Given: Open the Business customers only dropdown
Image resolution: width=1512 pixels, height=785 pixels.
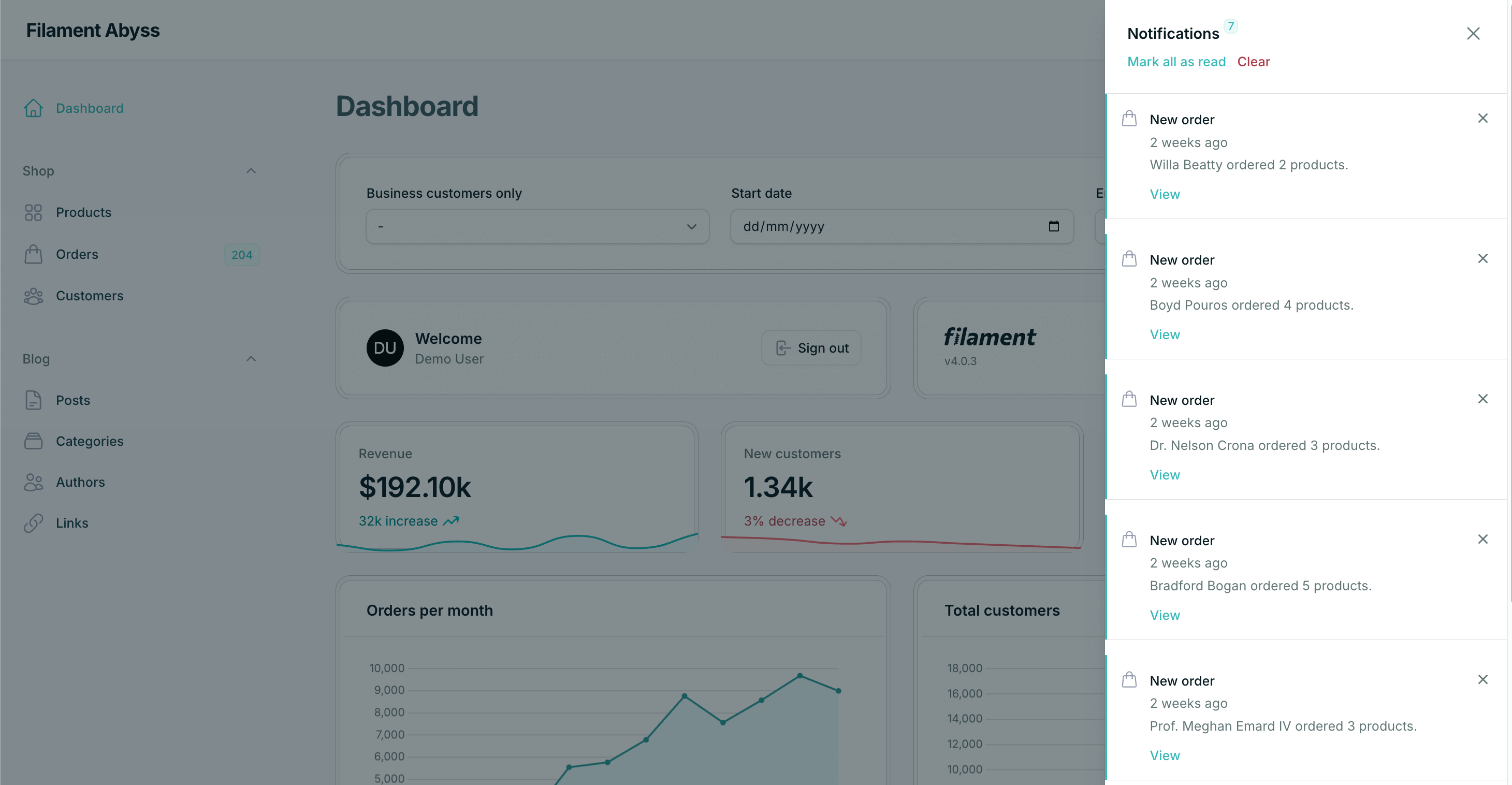Looking at the screenshot, I should coord(537,227).
